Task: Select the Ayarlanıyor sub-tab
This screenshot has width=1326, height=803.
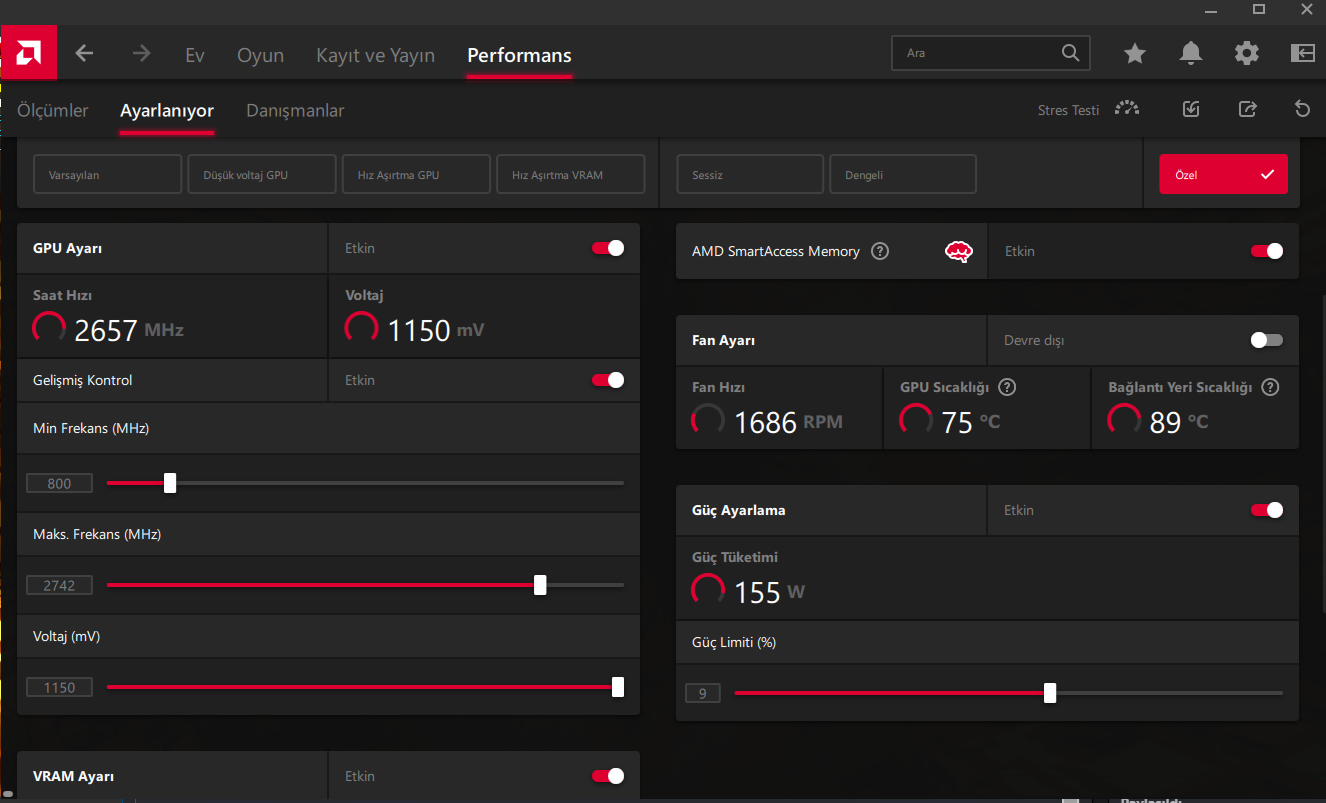Action: point(167,110)
